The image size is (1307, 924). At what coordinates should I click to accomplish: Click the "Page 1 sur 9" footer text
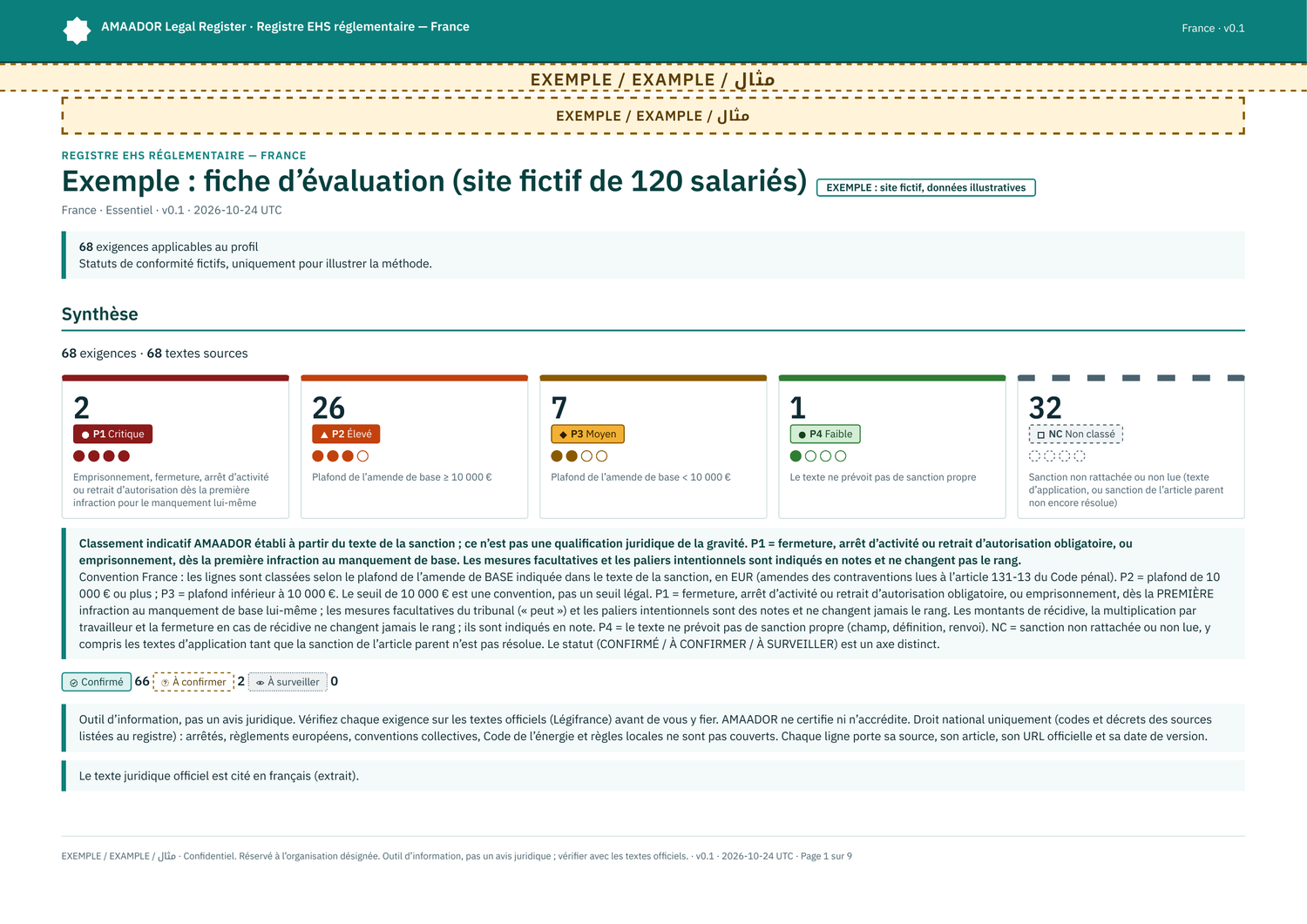tap(826, 856)
